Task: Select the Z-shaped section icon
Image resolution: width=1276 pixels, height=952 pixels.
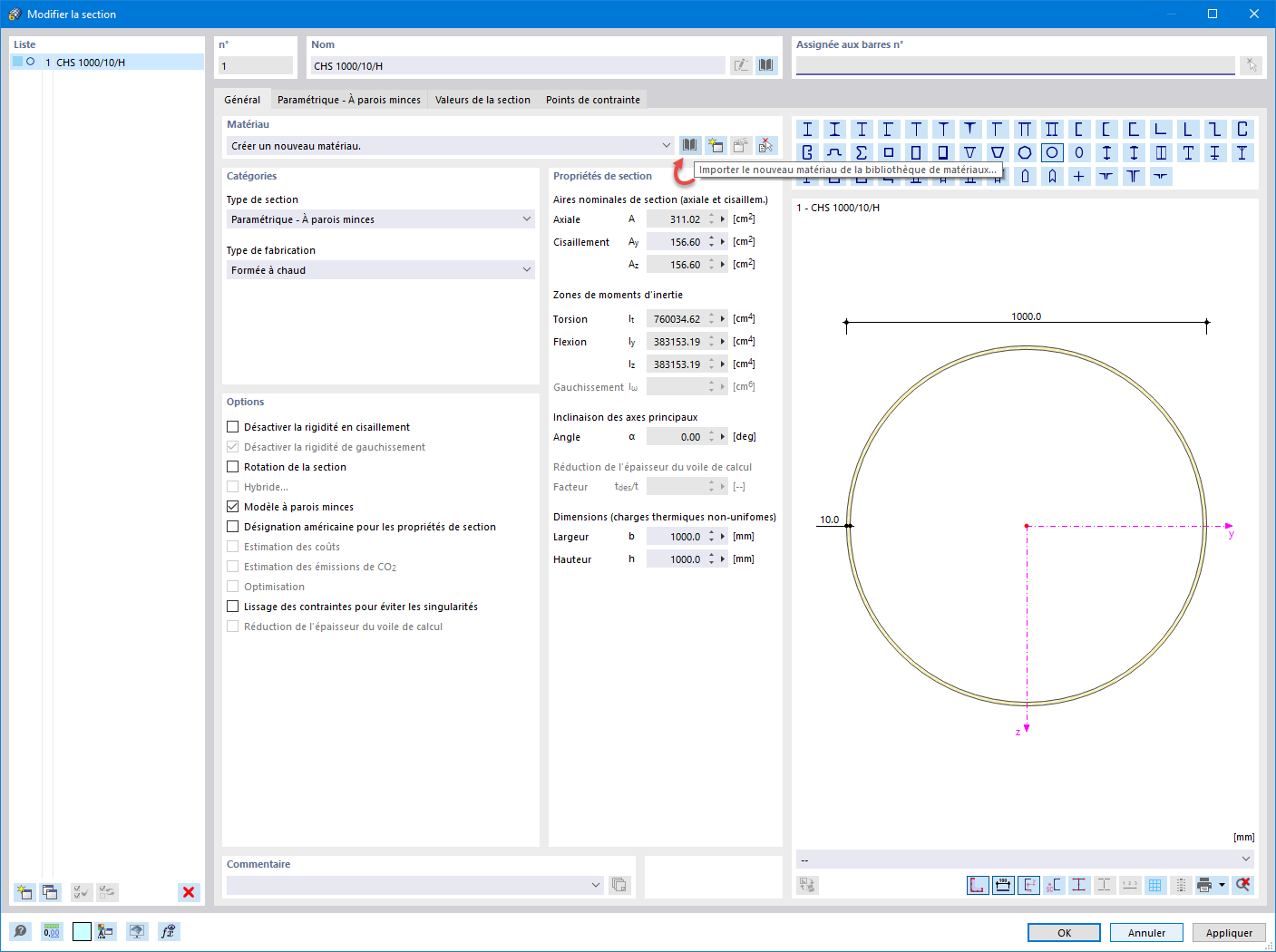Action: [x=1215, y=129]
